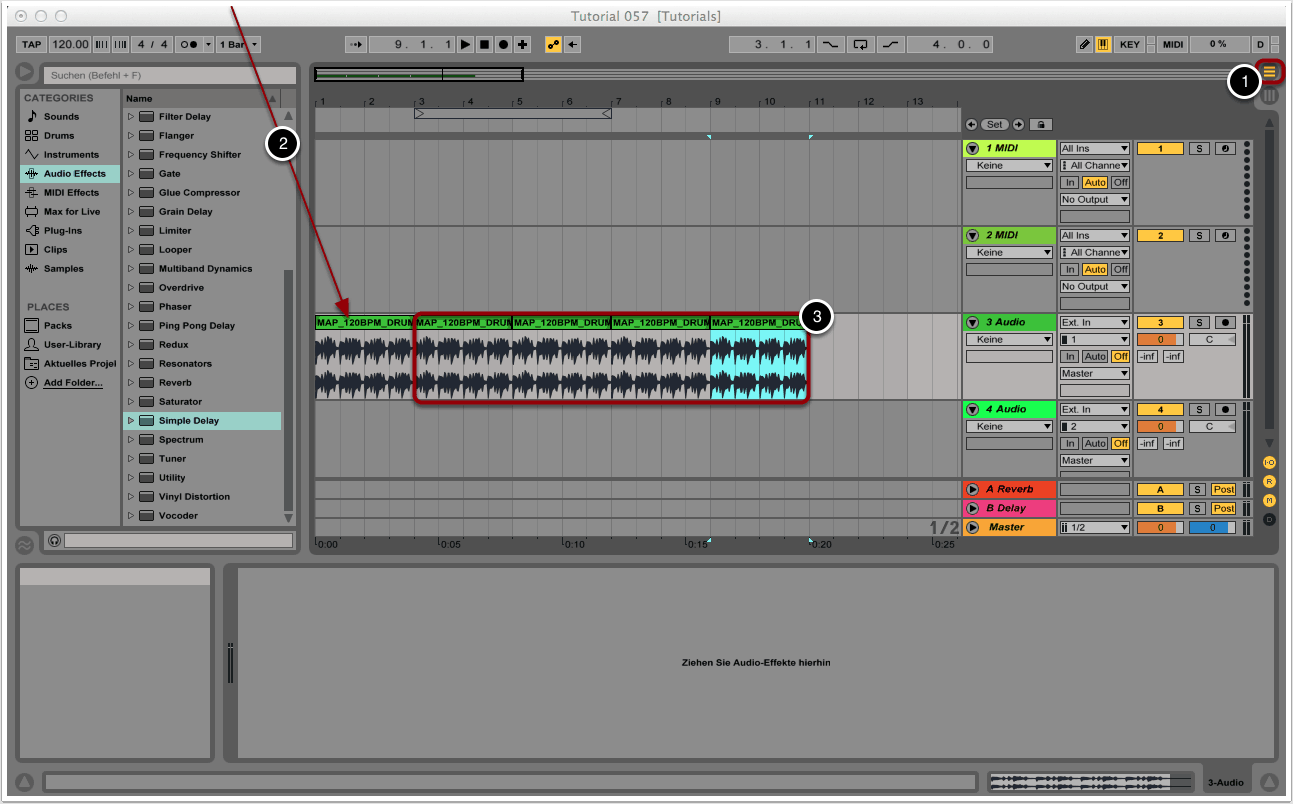Viewport: 1293px width, 804px height.
Task: Collapse the 2 MIDI track with its fold triangle
Action: point(972,236)
